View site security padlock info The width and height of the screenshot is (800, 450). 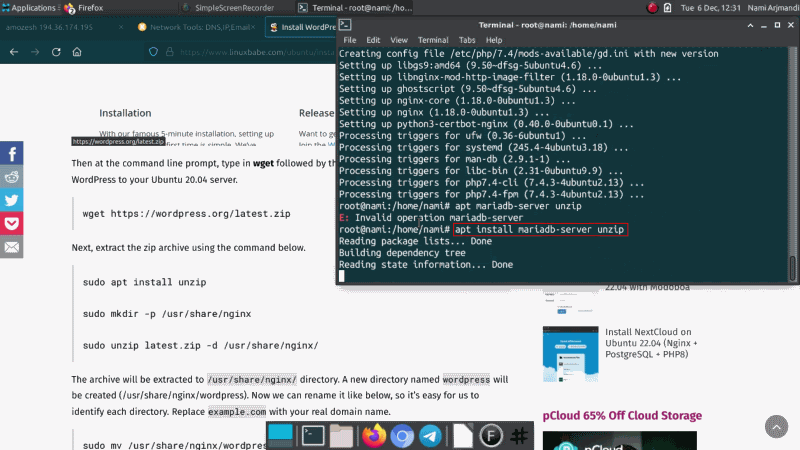tap(169, 52)
